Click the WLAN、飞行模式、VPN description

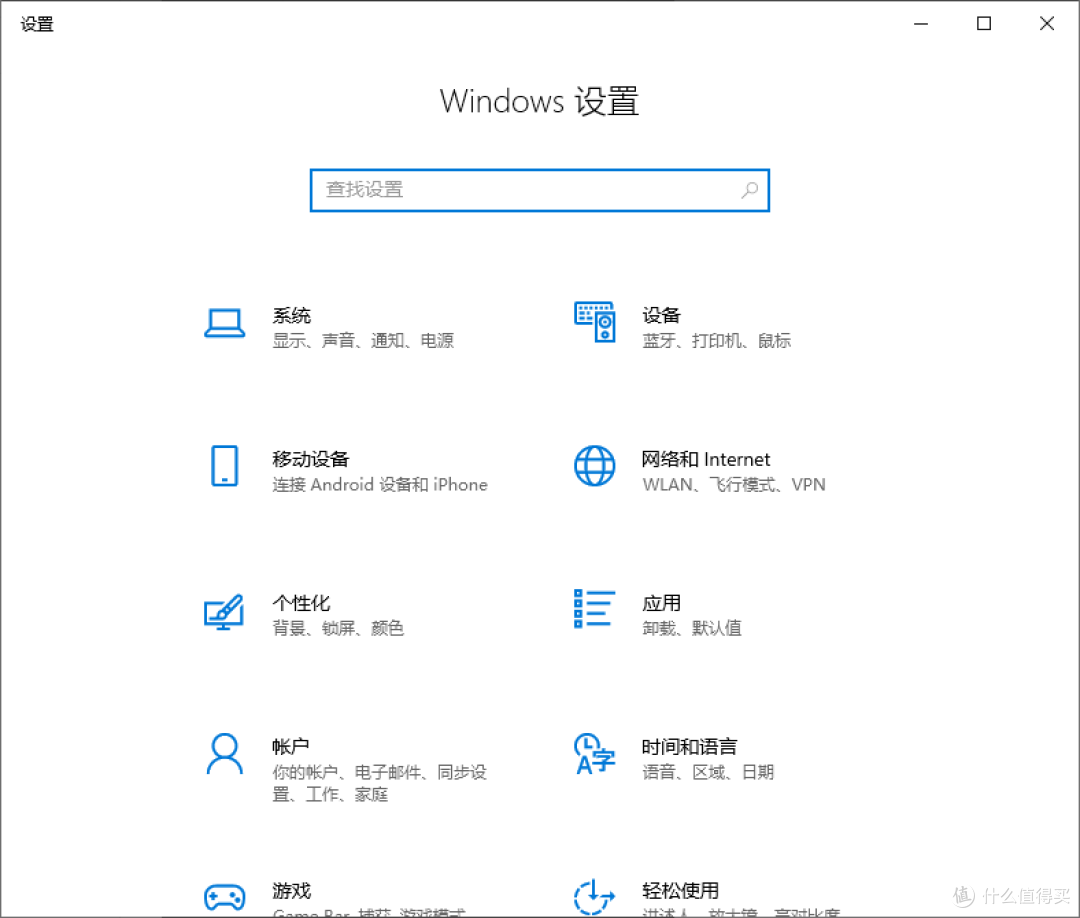[734, 484]
